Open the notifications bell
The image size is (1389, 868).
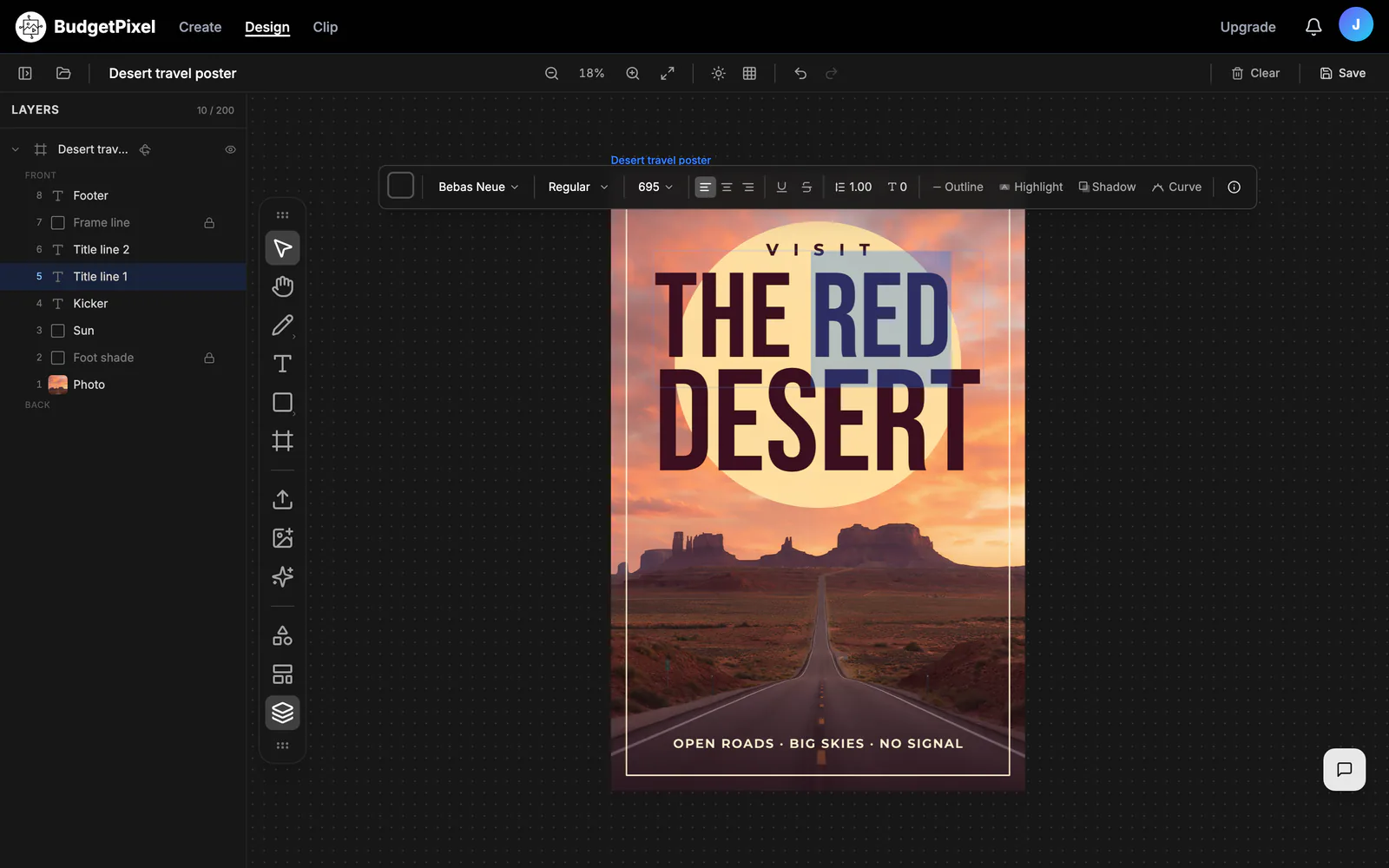click(1313, 27)
